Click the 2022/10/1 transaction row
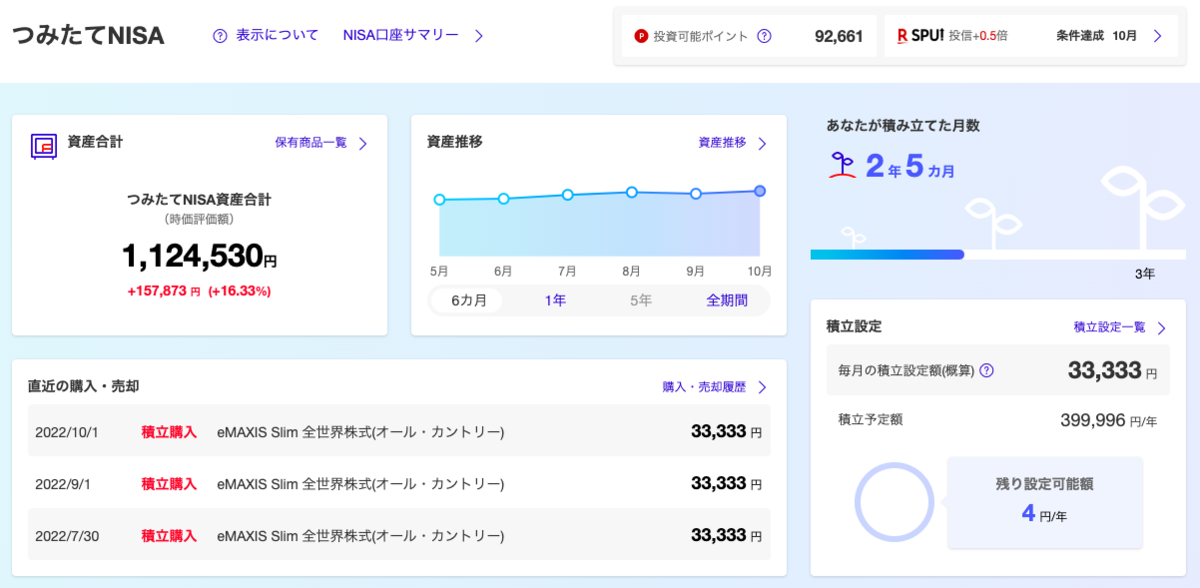The height and width of the screenshot is (588, 1200). click(399, 431)
